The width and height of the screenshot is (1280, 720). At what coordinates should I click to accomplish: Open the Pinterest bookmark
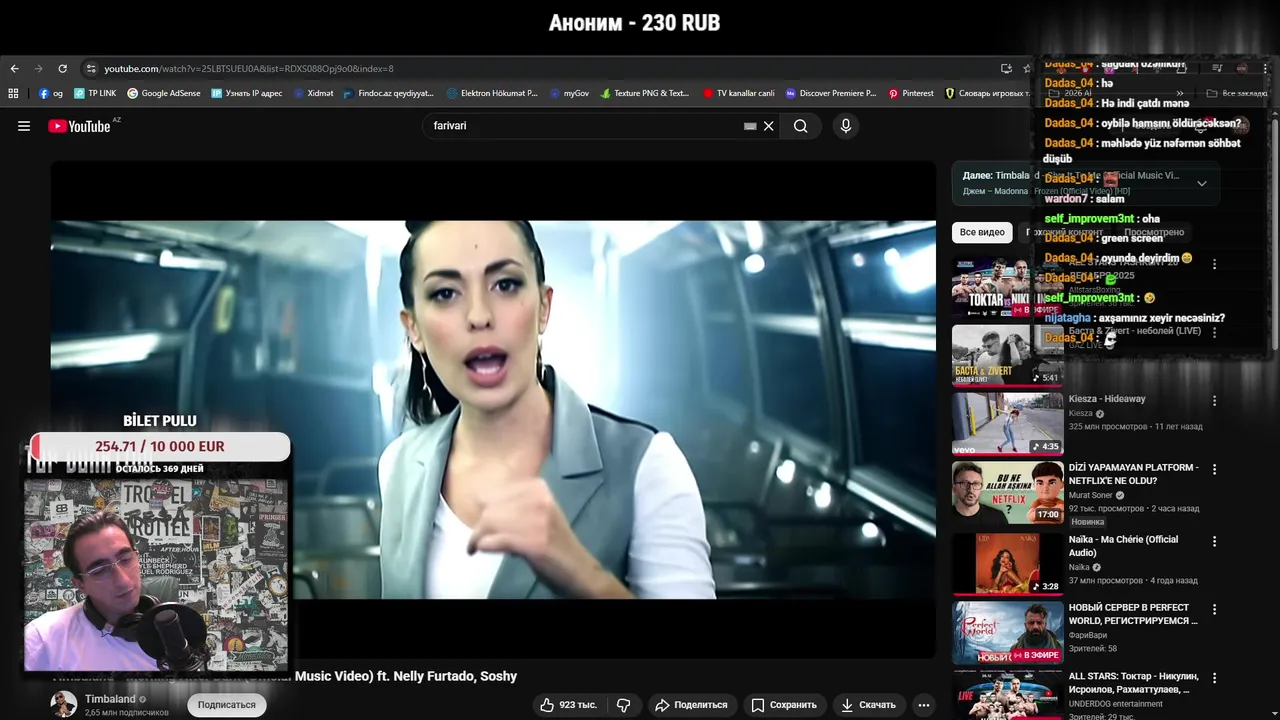pos(911,93)
